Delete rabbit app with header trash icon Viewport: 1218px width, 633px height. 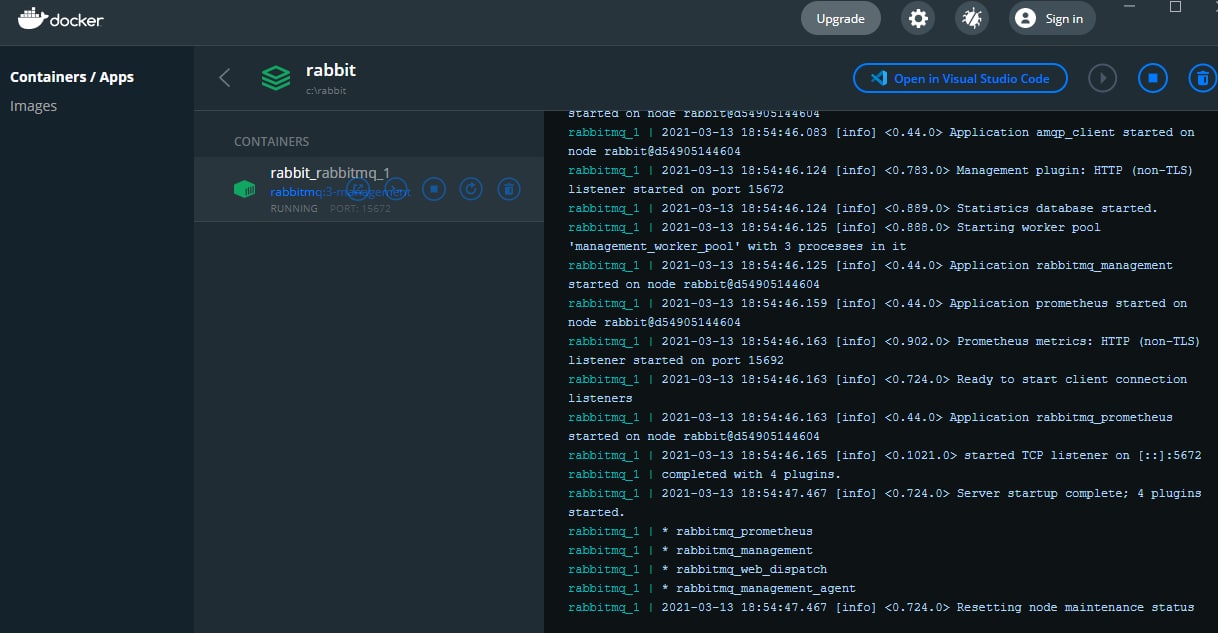pyautogui.click(x=1202, y=78)
